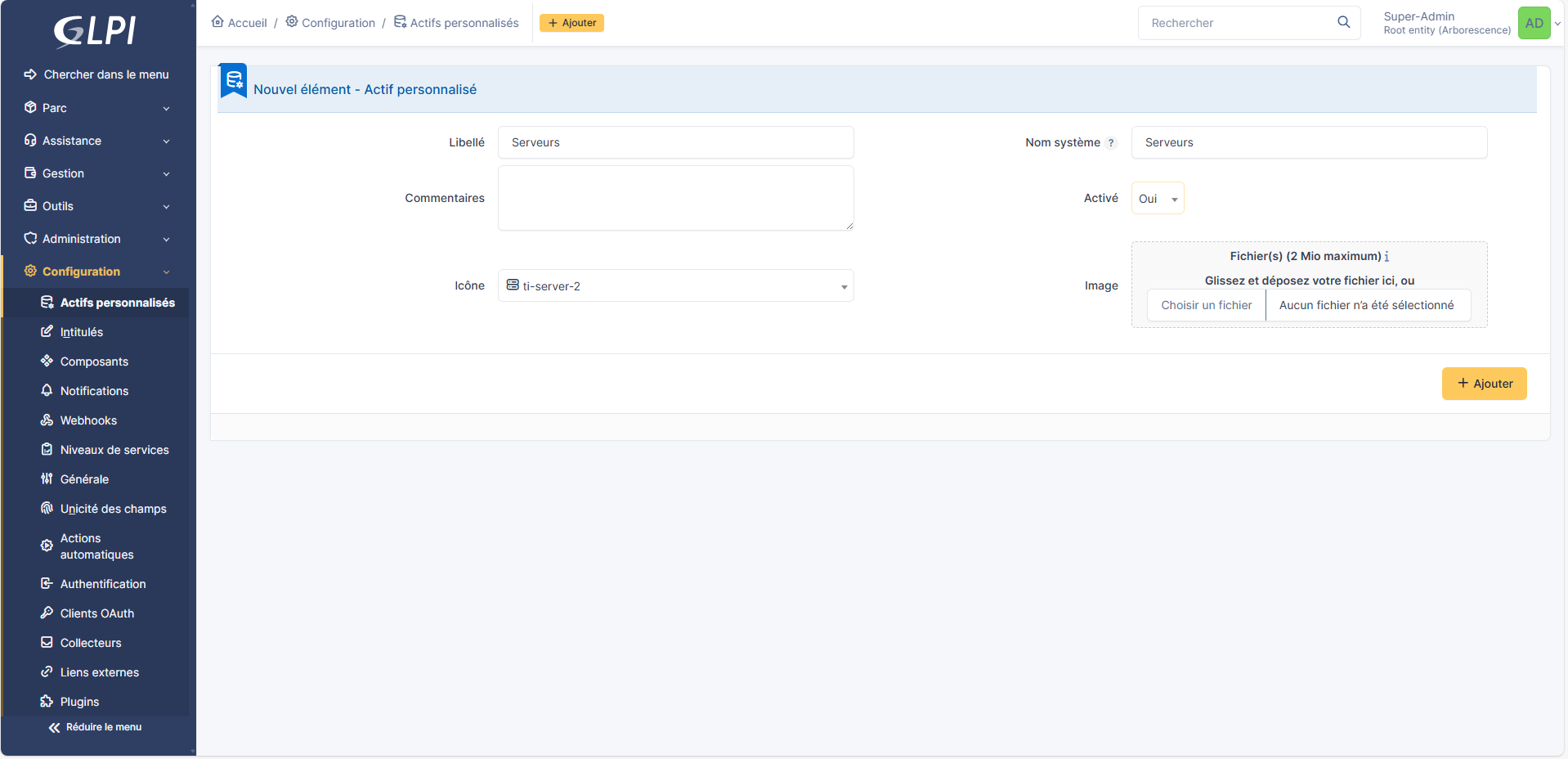This screenshot has height=759, width=1568.
Task: Click the Nom système help icon
Action: coord(1111,143)
